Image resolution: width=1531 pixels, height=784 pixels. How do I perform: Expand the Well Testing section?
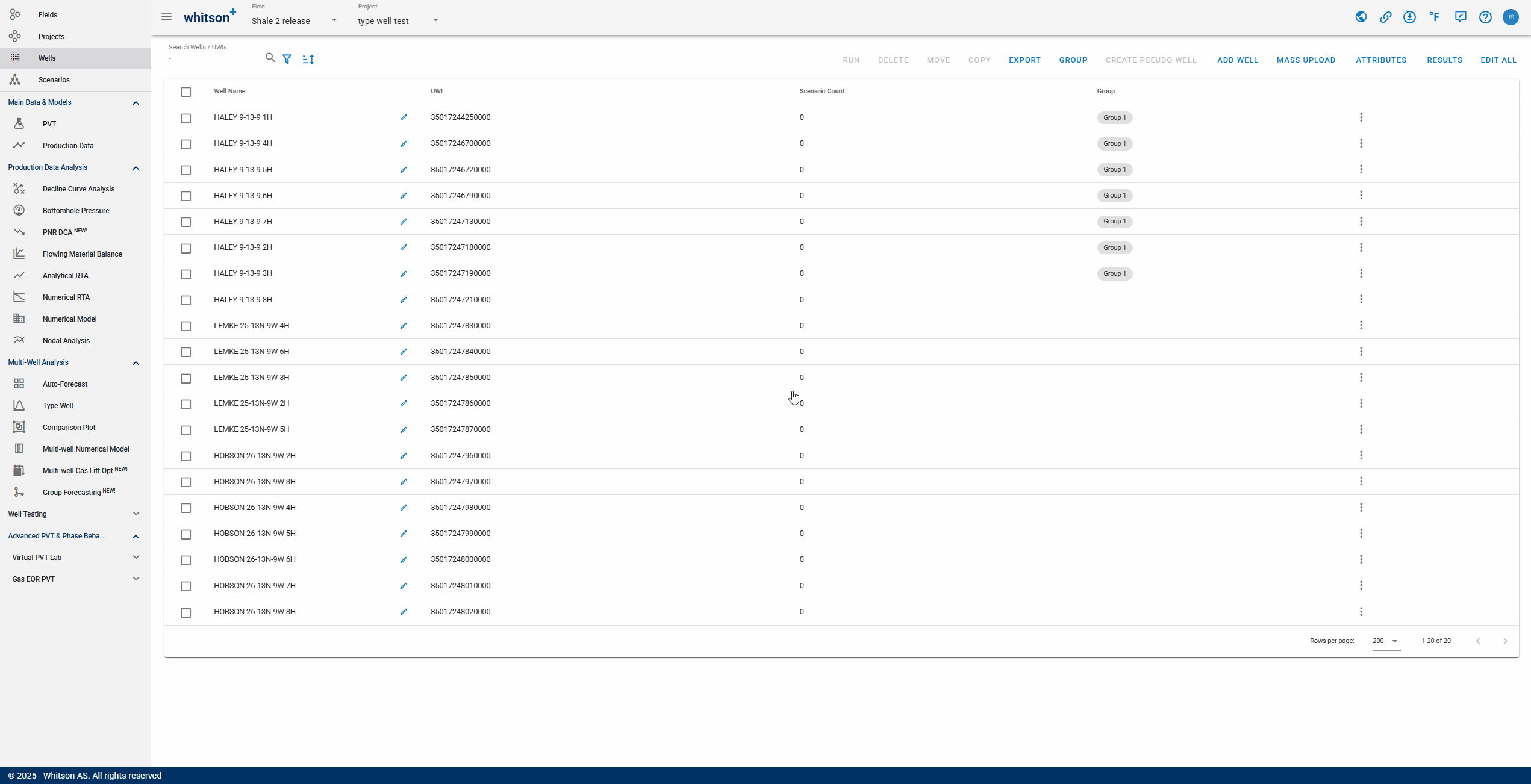point(136,514)
